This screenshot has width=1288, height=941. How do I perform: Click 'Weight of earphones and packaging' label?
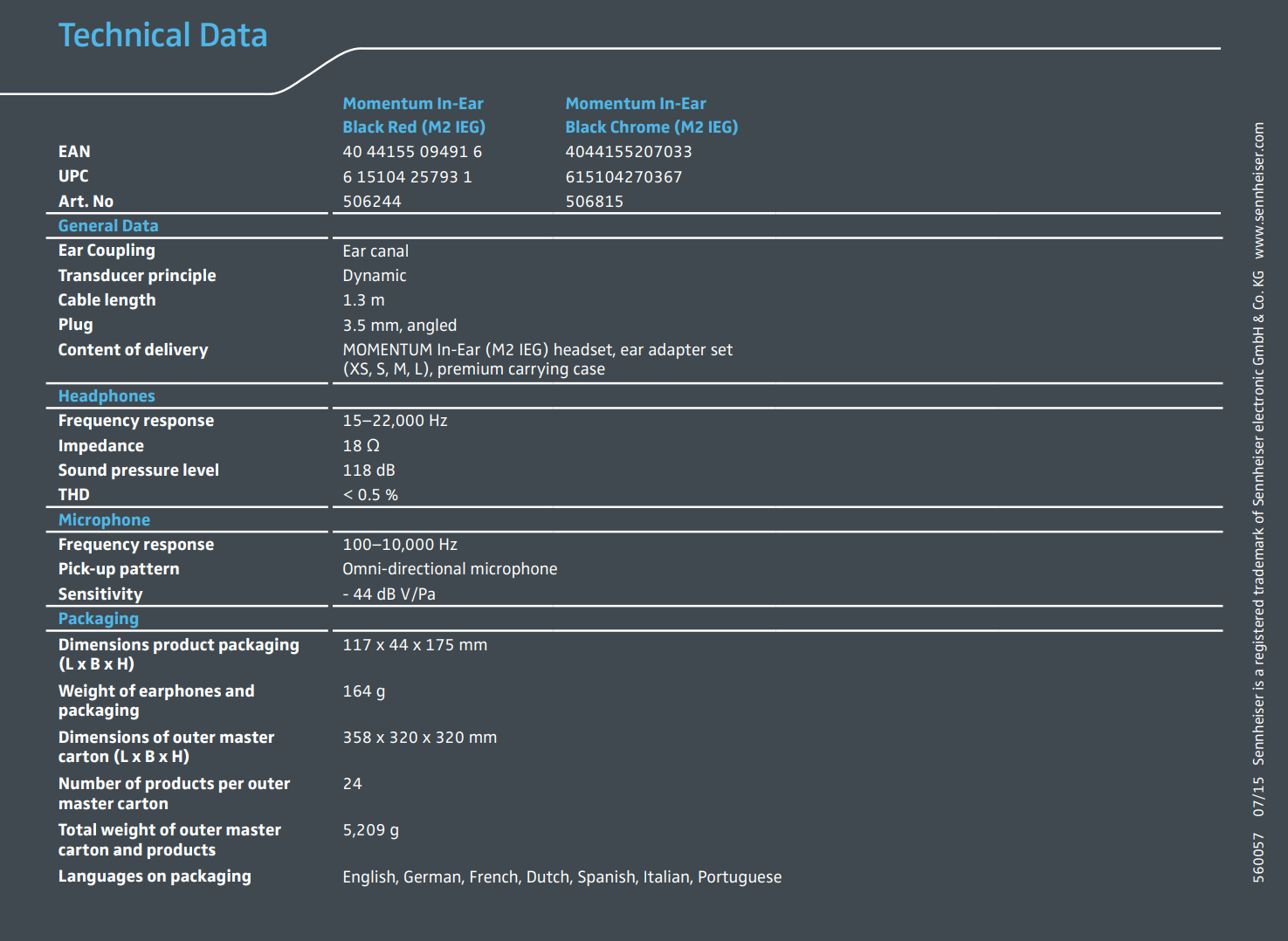coord(156,701)
